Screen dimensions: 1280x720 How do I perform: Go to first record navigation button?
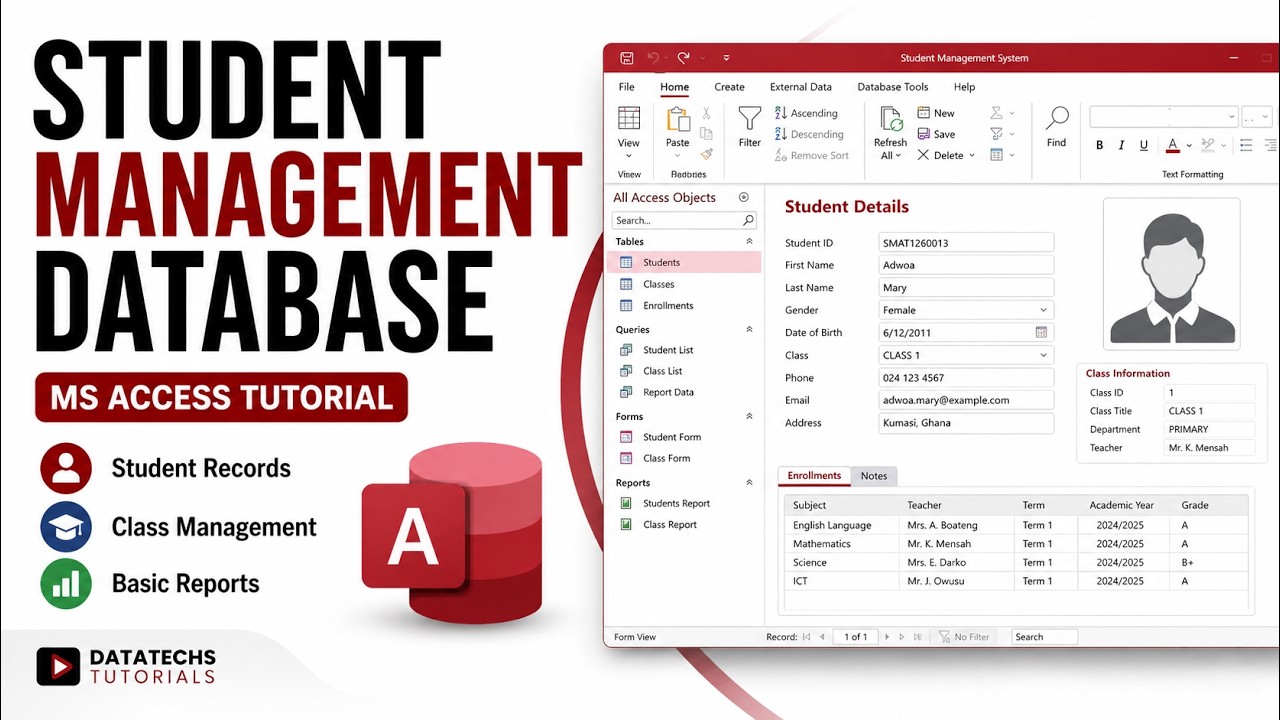coord(806,636)
